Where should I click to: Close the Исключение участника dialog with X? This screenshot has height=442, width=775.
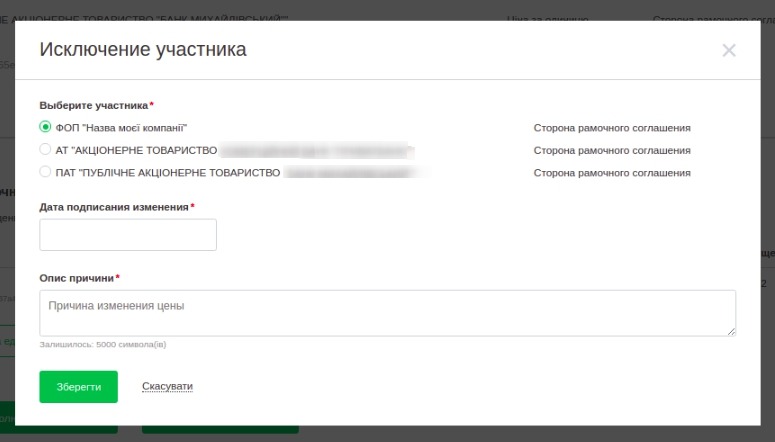(x=728, y=51)
